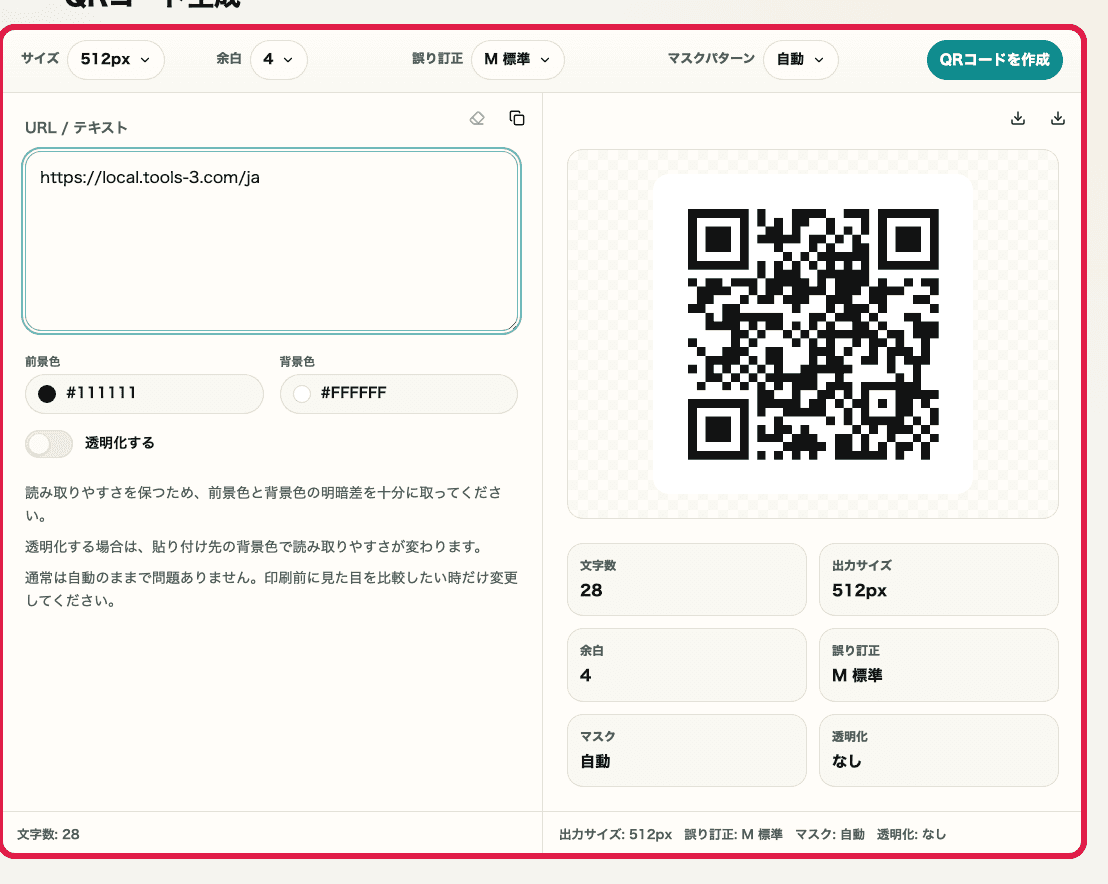Click the #111111 foreground color field
This screenshot has width=1108, height=884.
(144, 393)
